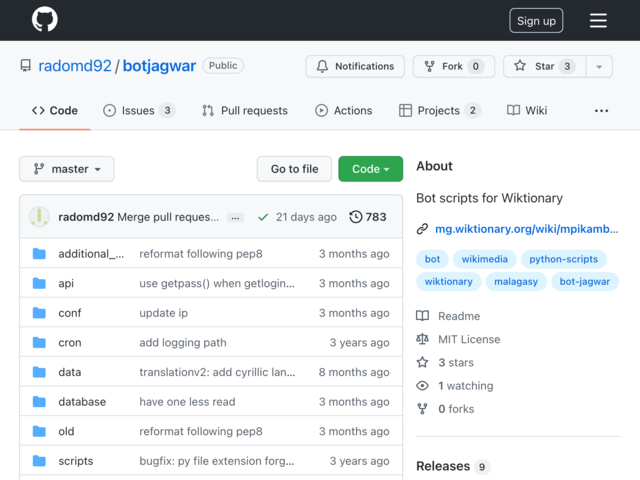Screen dimensions: 640x480
Task: Click the scales icon beside MIT License
Action: pos(422,339)
